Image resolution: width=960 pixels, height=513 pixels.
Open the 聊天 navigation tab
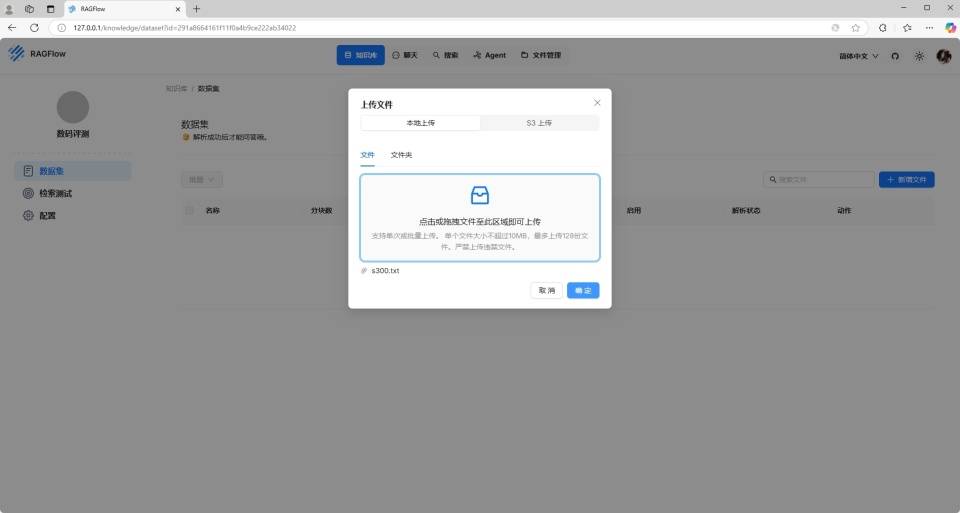pos(405,55)
